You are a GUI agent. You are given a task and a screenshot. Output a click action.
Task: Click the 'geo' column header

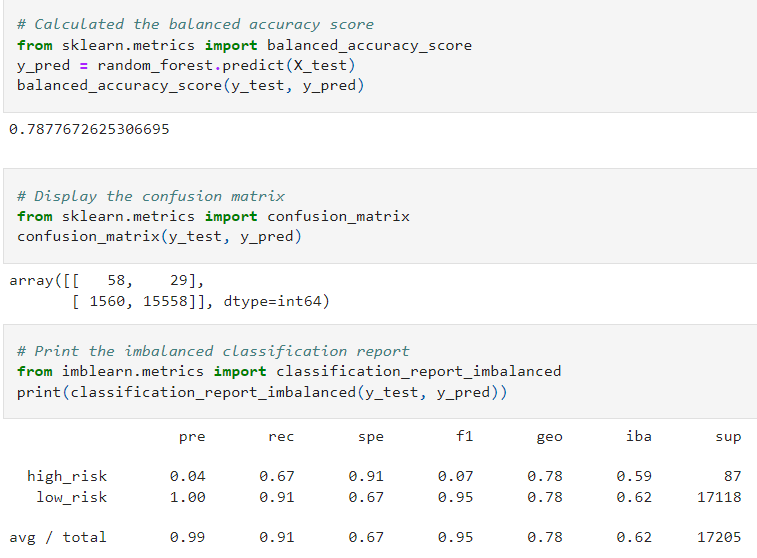[x=549, y=437]
